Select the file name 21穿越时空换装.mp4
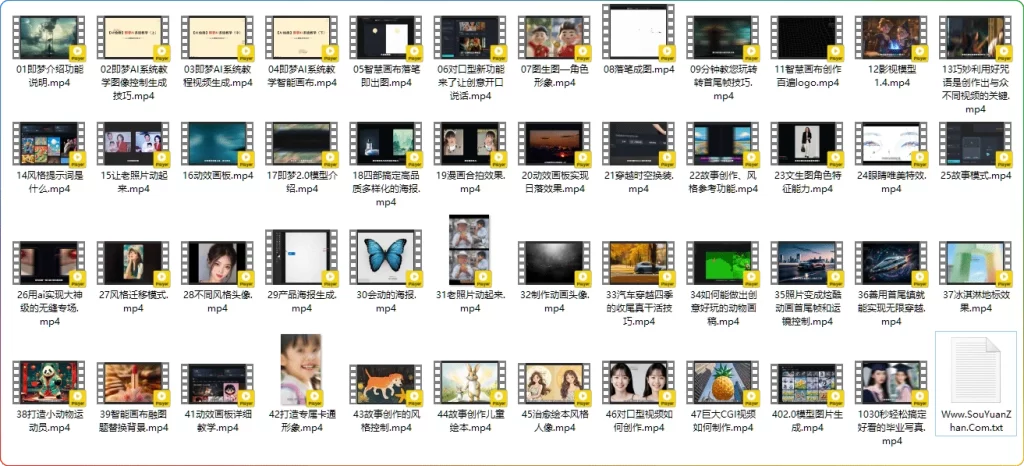 pyautogui.click(x=638, y=182)
